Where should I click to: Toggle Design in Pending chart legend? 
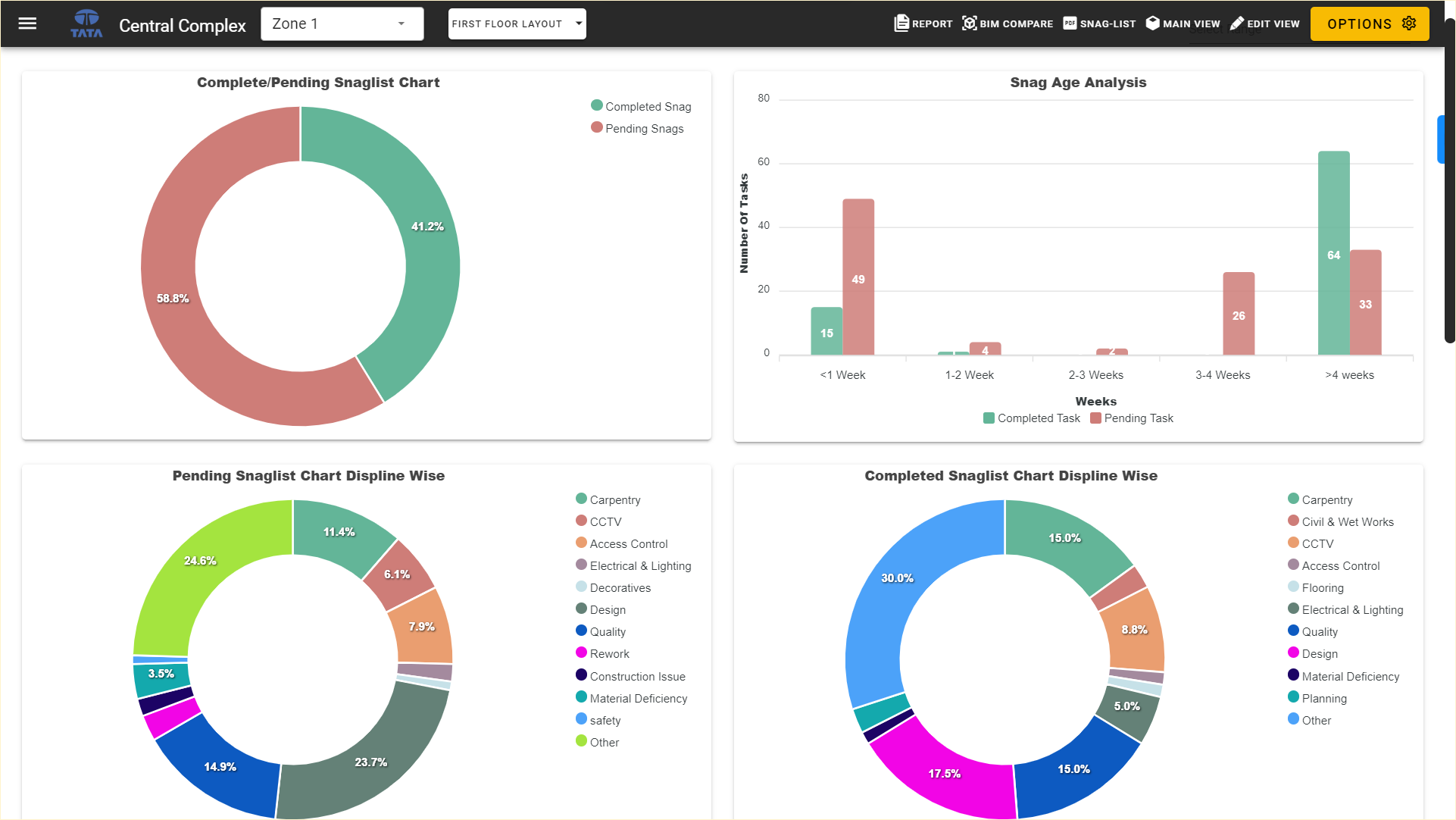coord(601,609)
